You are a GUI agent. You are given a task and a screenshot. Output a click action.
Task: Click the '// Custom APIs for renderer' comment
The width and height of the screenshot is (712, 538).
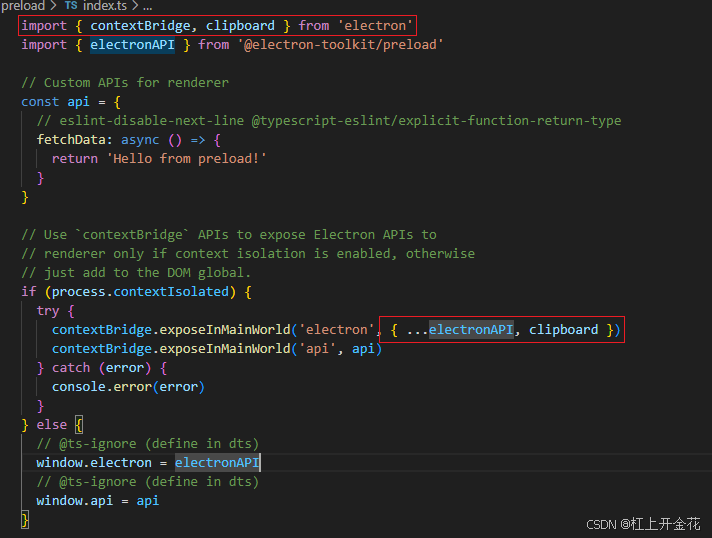tap(125, 83)
